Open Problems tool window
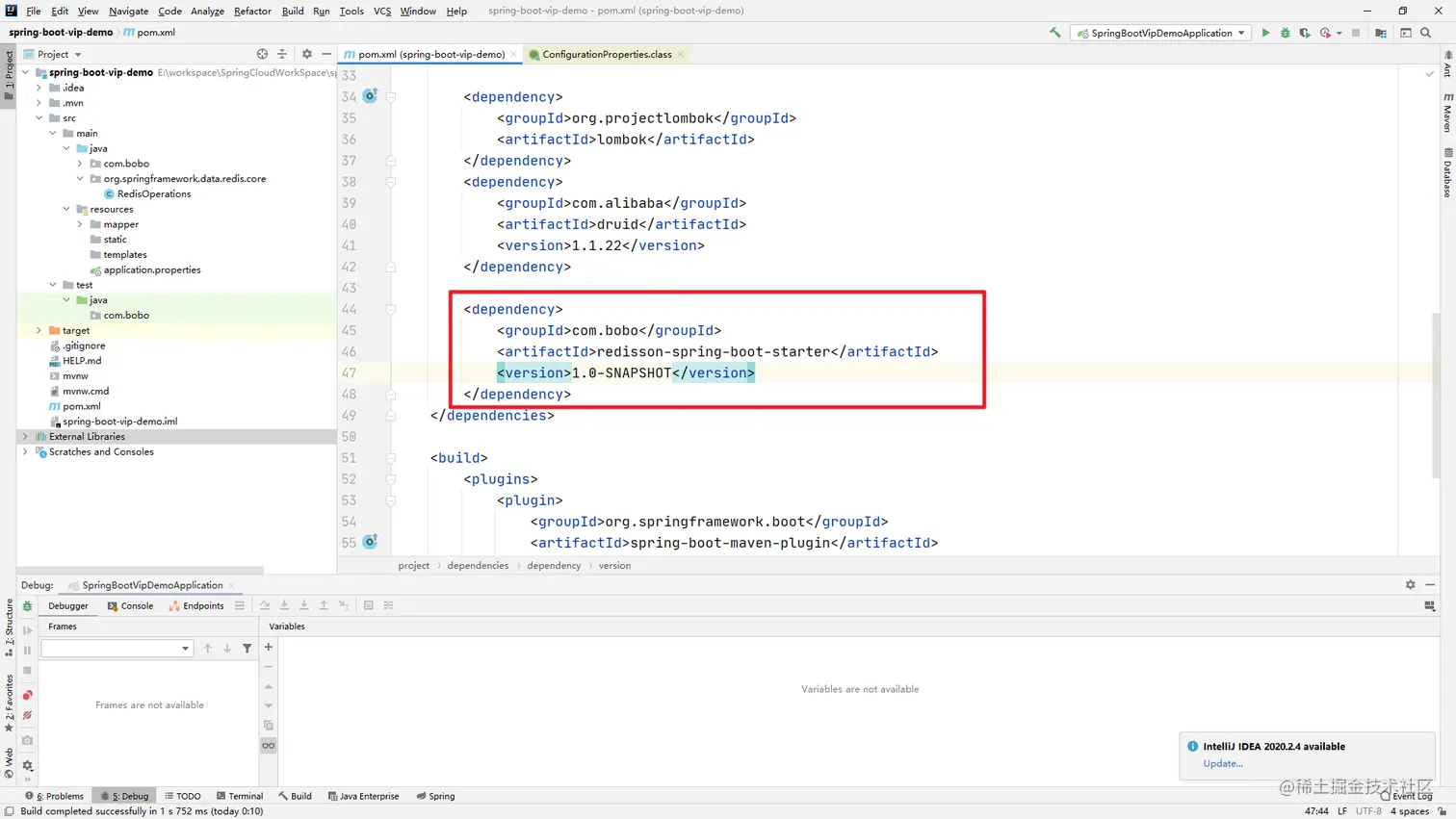1456x819 pixels. [x=55, y=796]
